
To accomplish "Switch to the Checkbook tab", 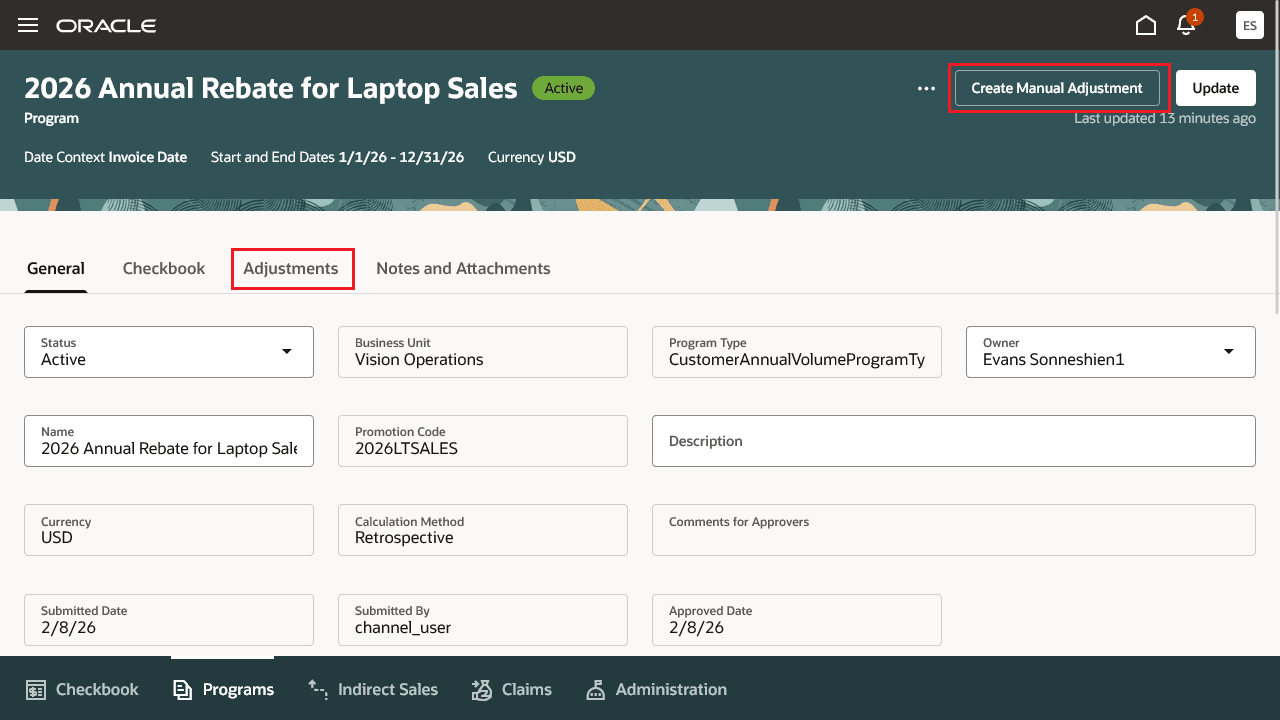I will point(164,268).
